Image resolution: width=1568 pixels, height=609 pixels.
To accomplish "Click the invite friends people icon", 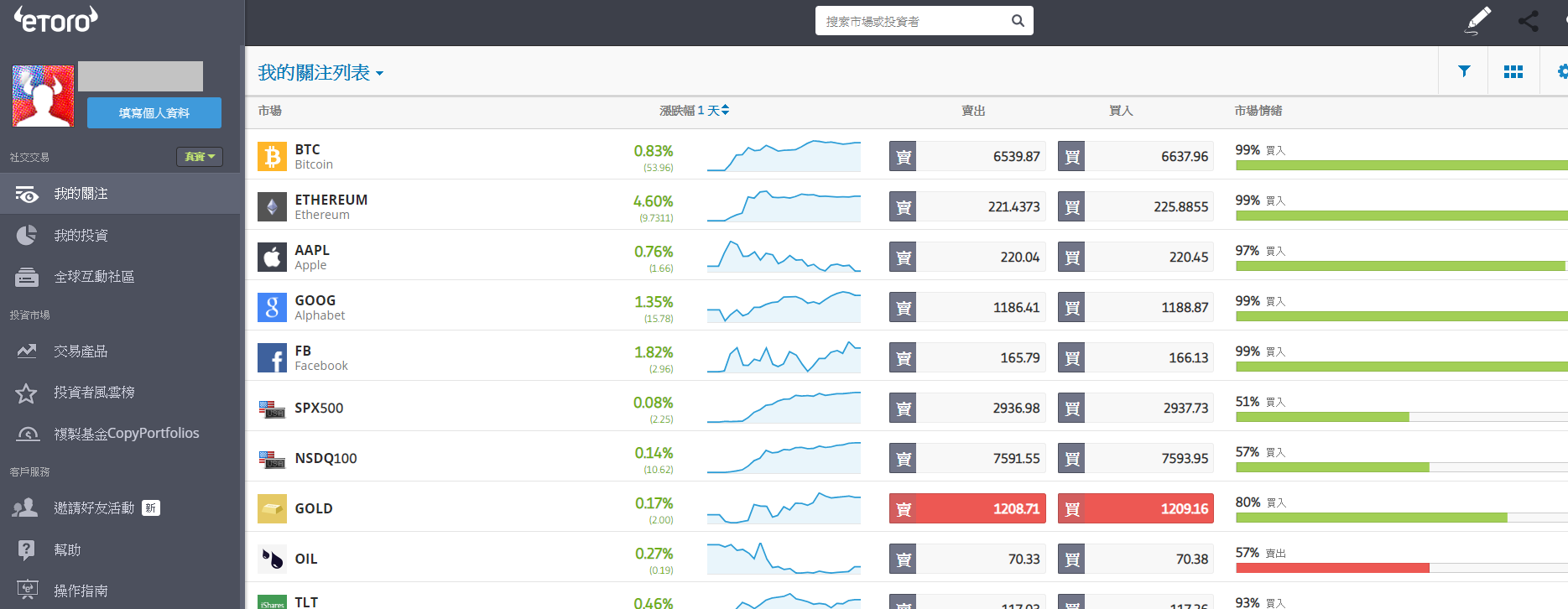I will point(25,507).
